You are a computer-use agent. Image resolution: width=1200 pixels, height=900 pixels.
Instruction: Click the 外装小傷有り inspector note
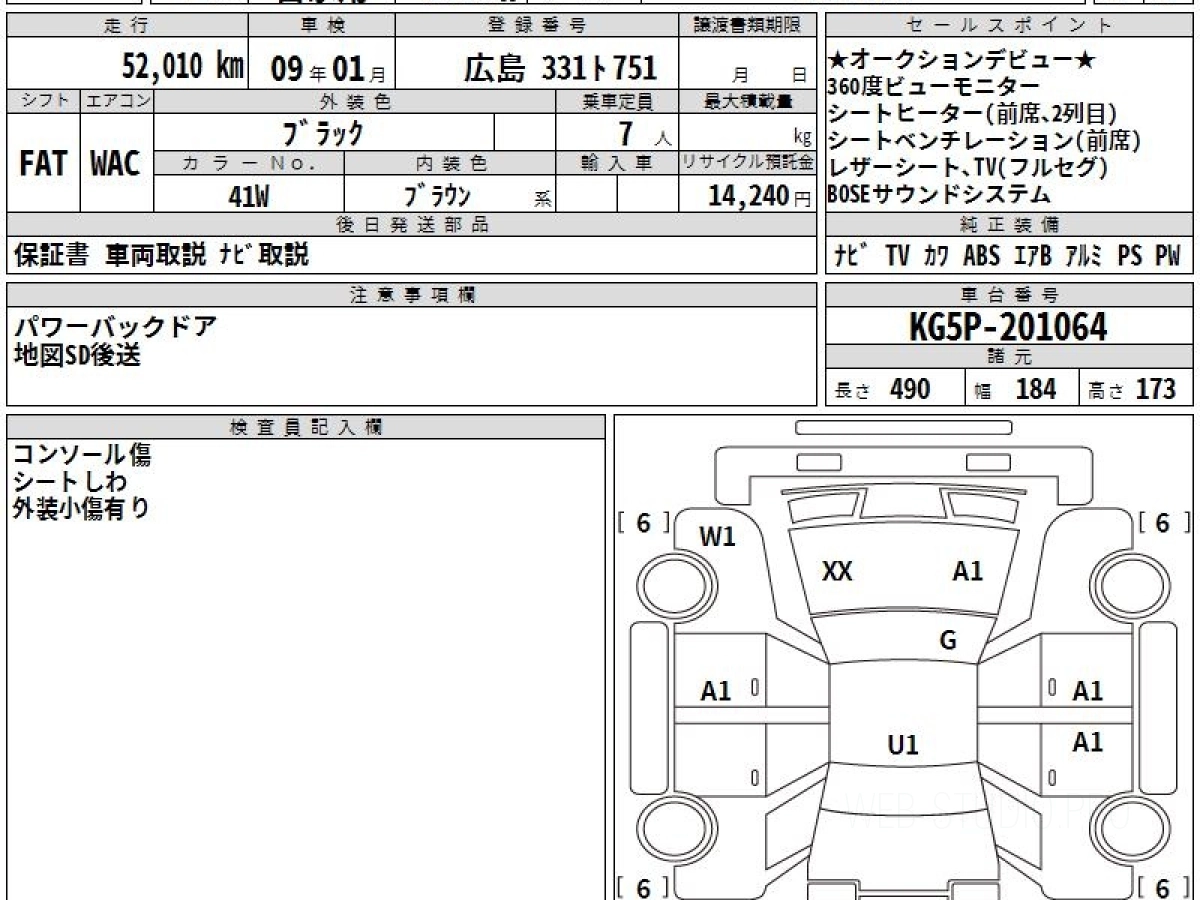[82, 508]
